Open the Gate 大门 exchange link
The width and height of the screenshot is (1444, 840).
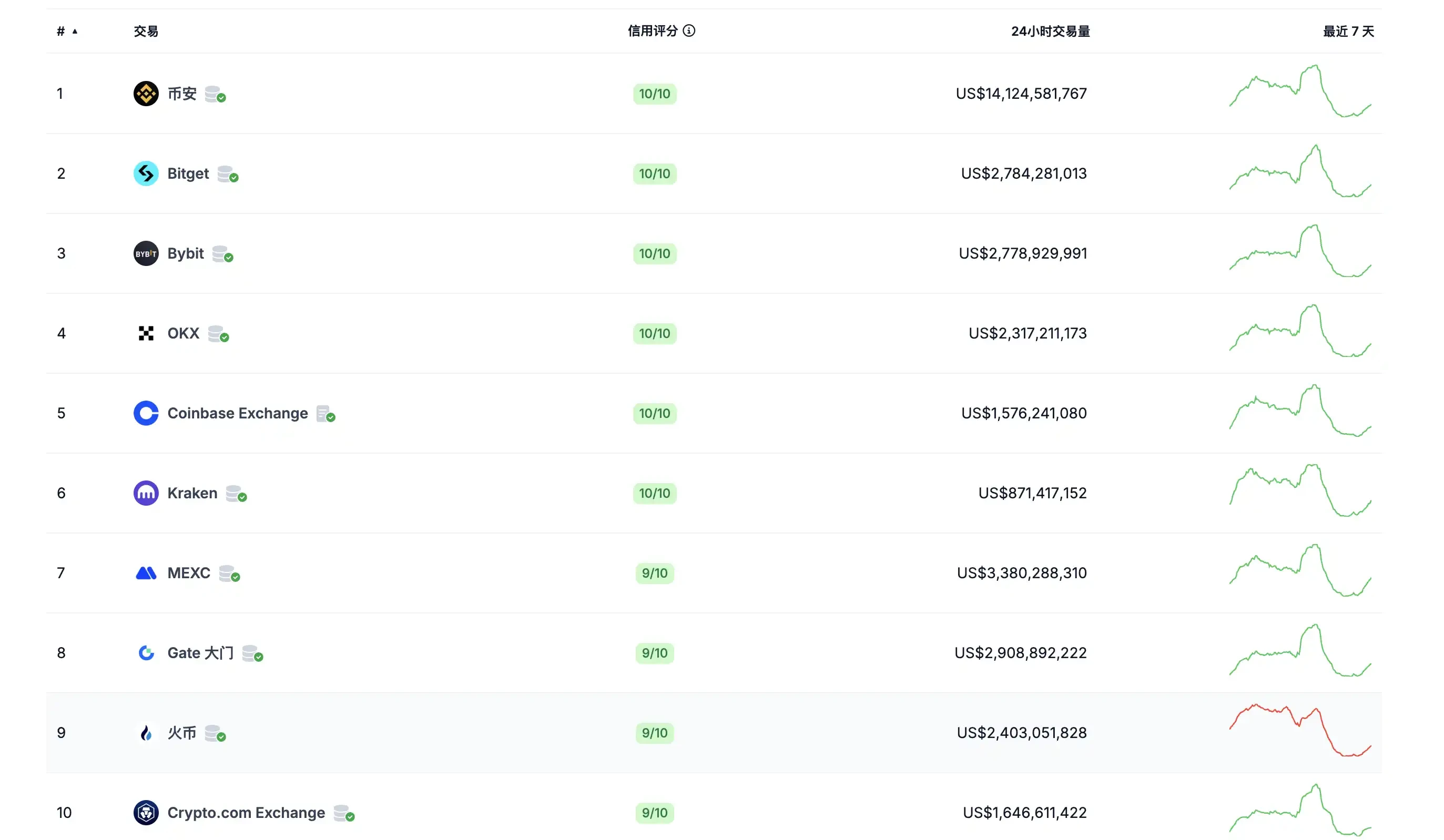click(200, 653)
